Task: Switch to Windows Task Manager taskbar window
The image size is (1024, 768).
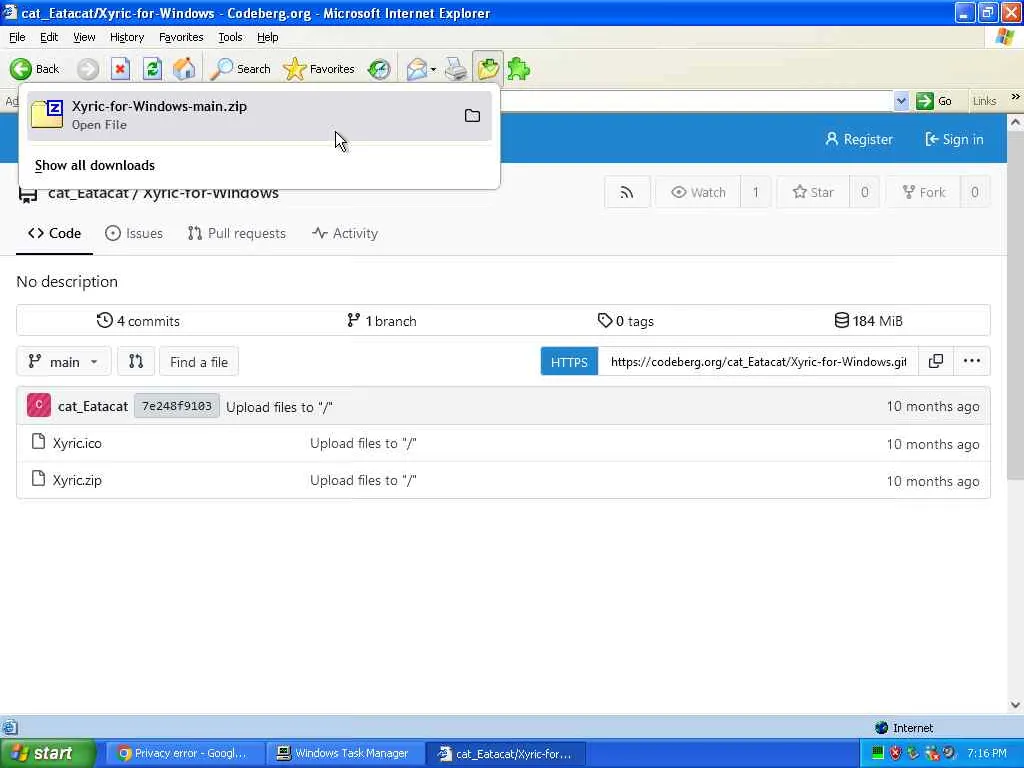Action: coord(344,754)
